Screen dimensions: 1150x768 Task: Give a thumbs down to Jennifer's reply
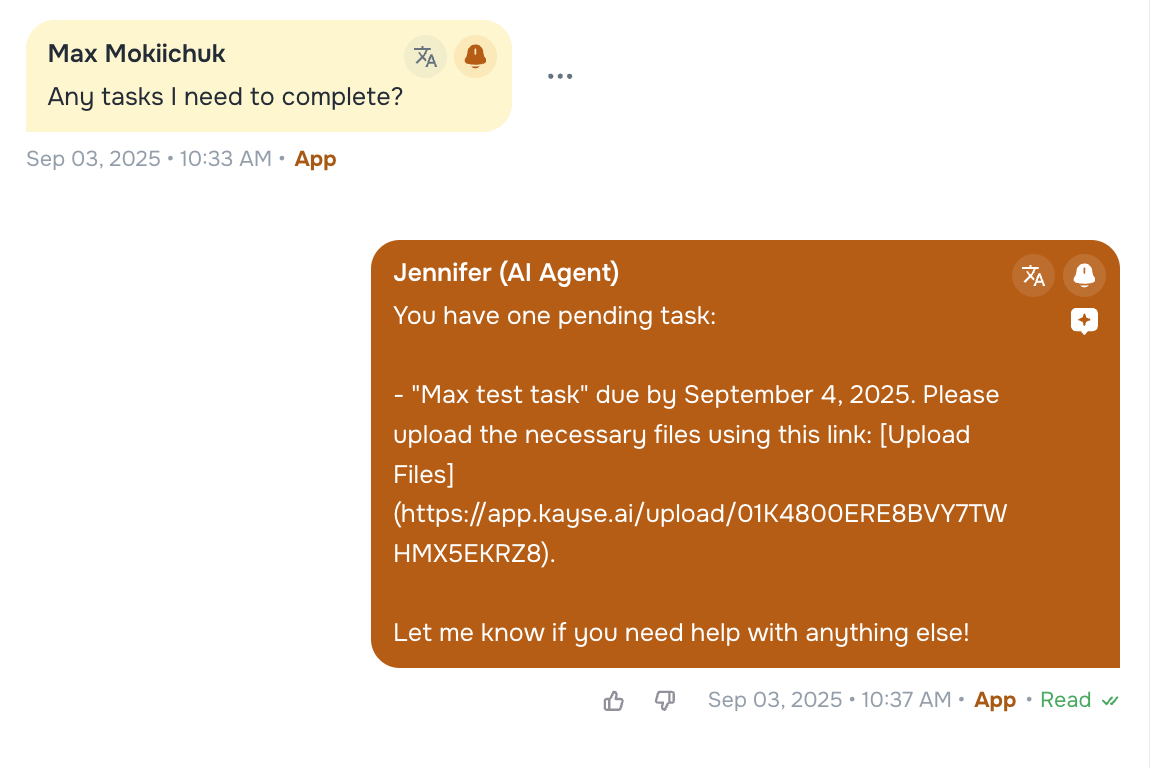coord(665,701)
